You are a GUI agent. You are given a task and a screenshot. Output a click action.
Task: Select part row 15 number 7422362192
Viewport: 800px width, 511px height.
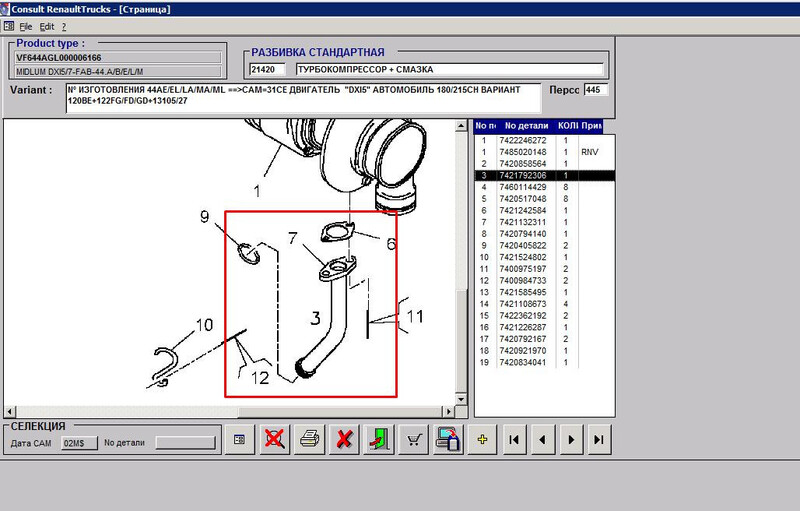click(x=544, y=316)
